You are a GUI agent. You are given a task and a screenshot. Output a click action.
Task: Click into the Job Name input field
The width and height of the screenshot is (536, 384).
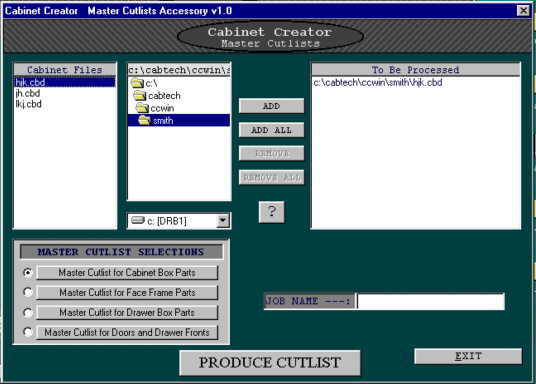tap(431, 301)
